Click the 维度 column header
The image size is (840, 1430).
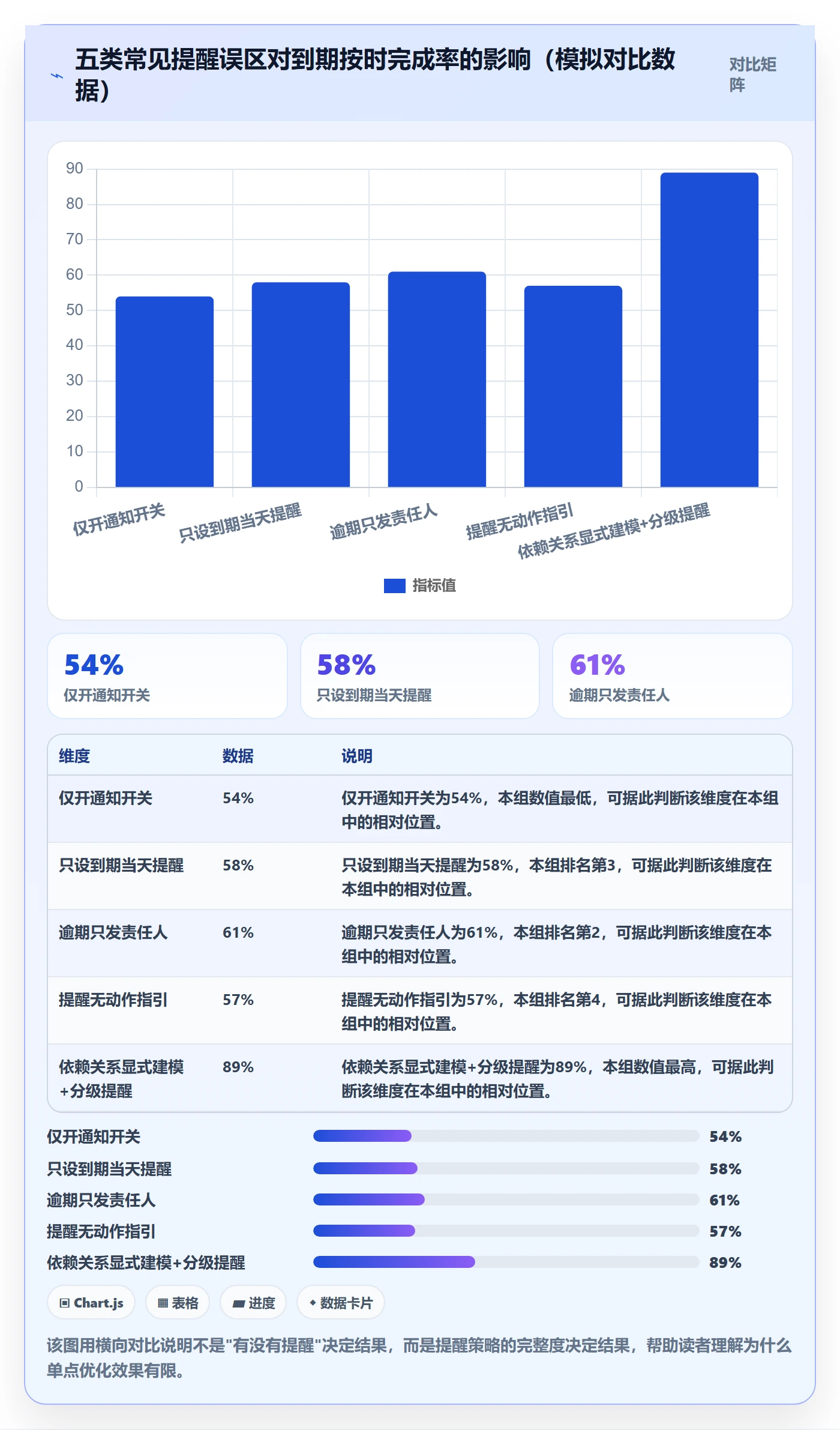74,756
